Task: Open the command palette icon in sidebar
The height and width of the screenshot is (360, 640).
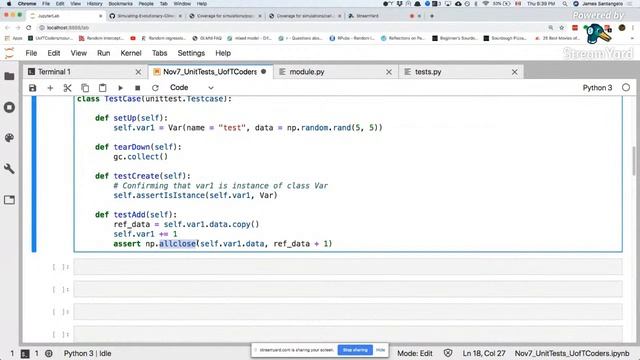Action: tap(9, 138)
